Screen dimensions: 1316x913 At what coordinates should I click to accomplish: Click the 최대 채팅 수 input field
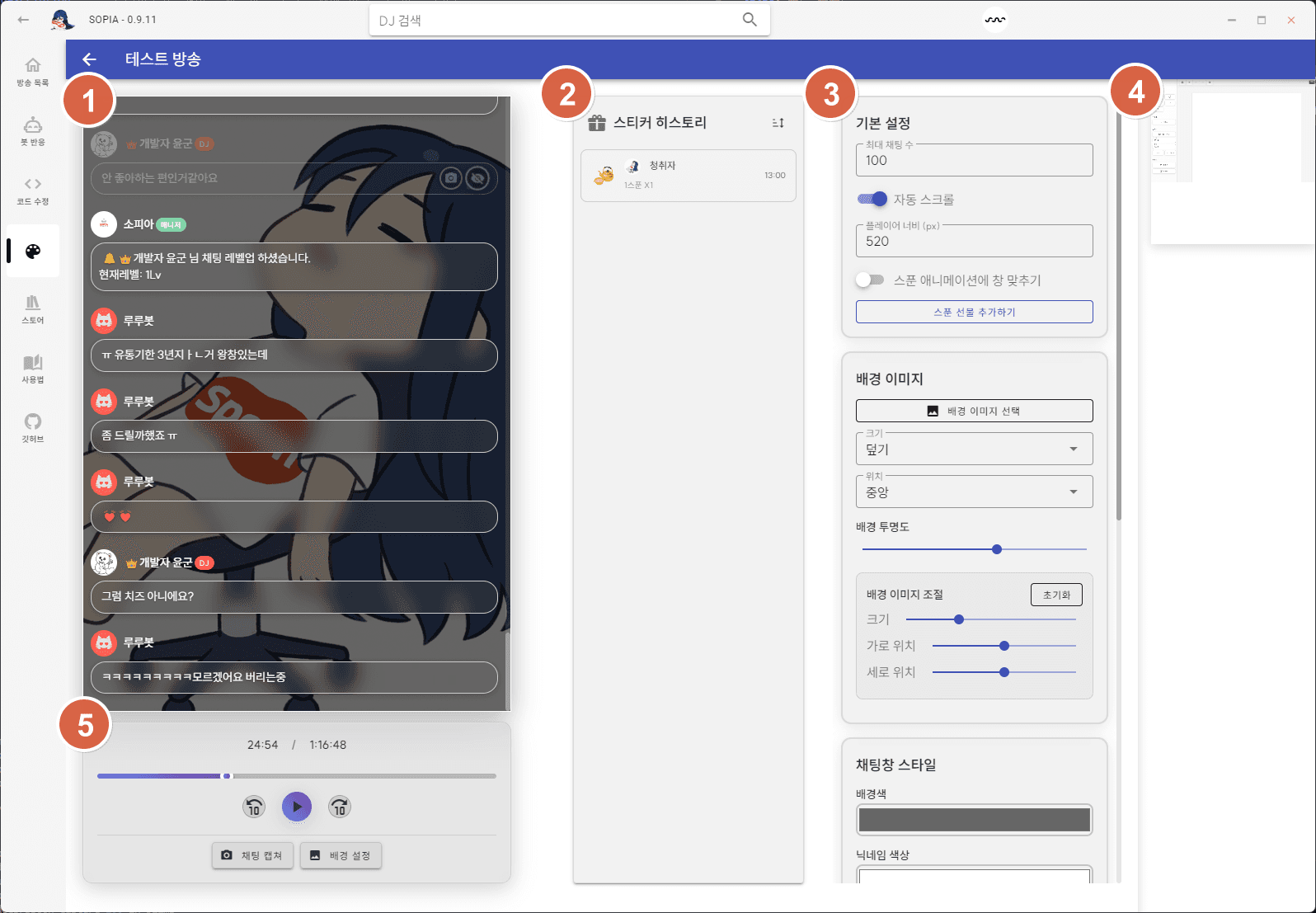(x=974, y=161)
